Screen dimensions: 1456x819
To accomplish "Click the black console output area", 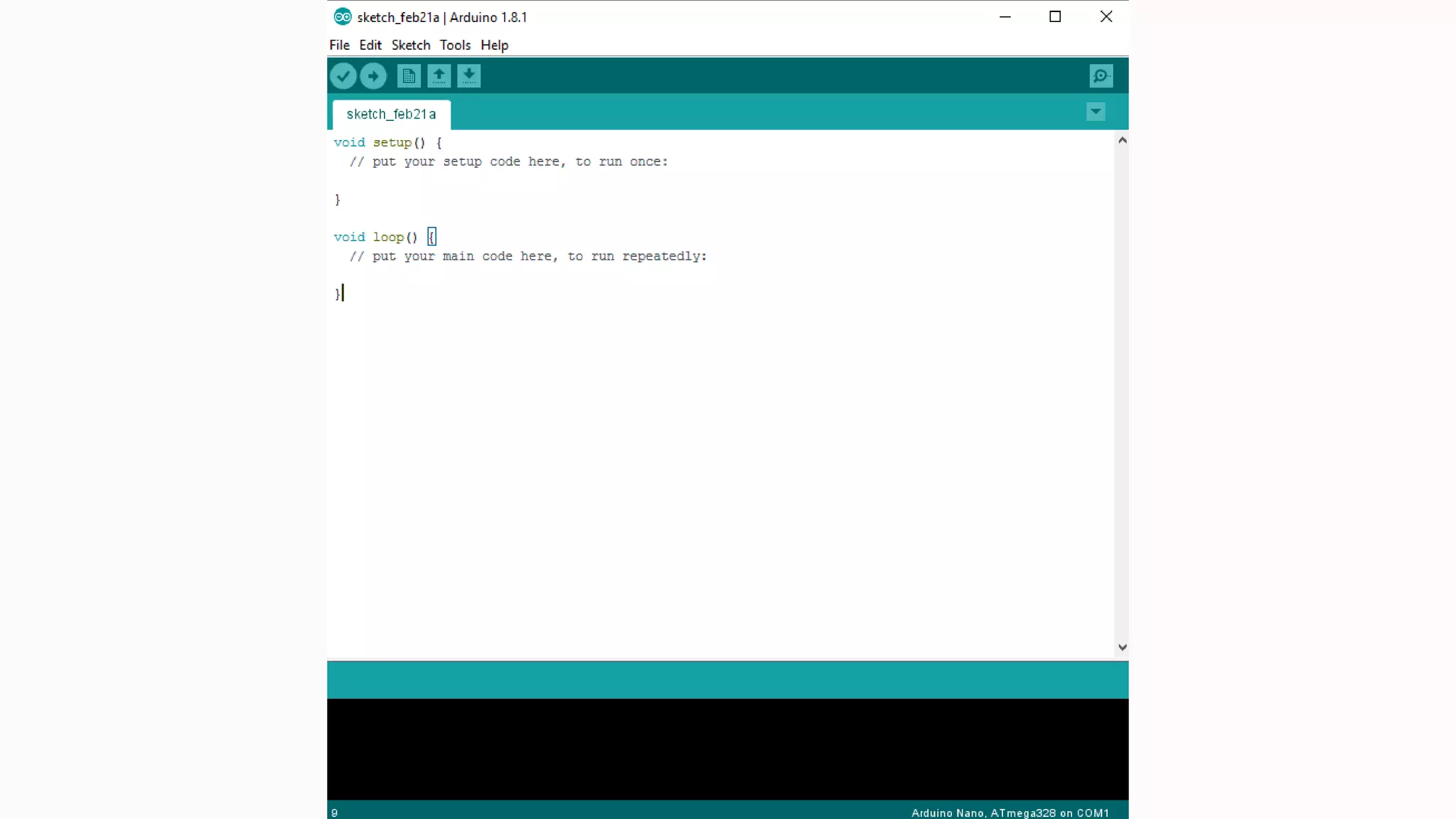I will coord(727,749).
